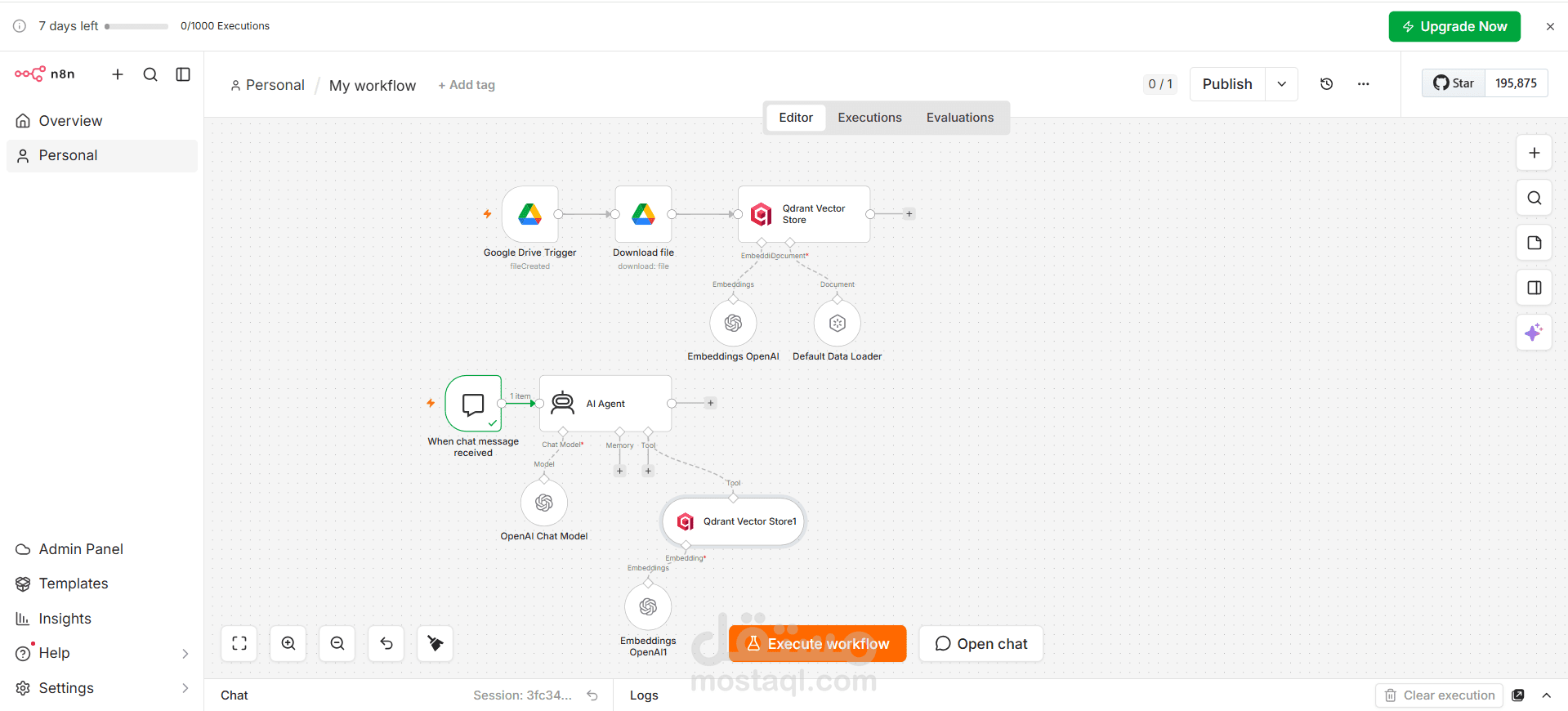Click the Open chat button
1568x711 pixels.
(981, 644)
